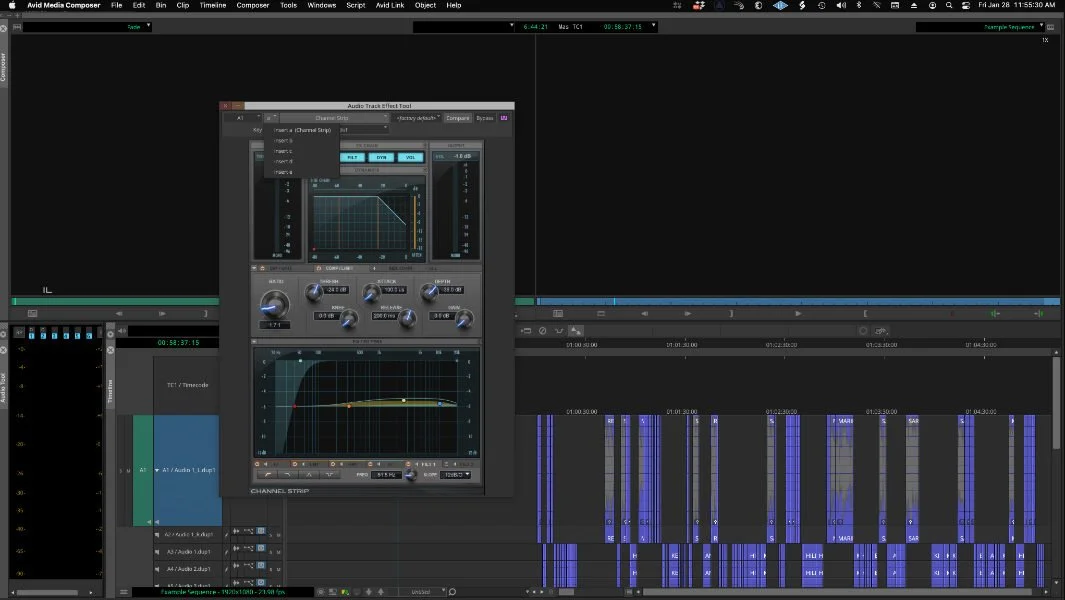Viewport: 1065px width, 600px height.
Task: Toggle the blue highlighted button on track A2
Action: [261, 531]
